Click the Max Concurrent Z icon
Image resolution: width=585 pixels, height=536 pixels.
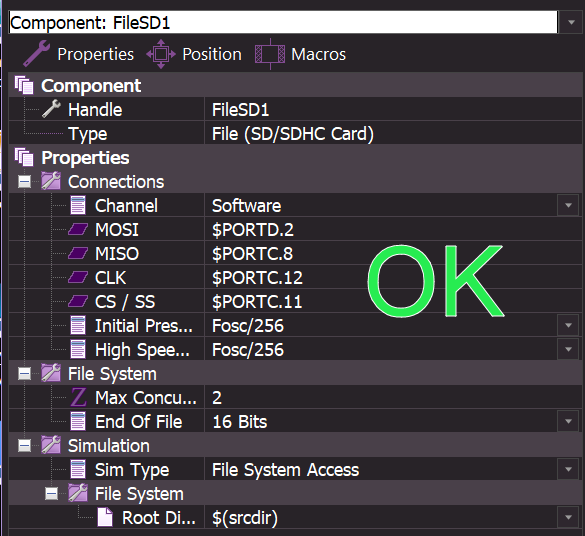click(x=78, y=398)
